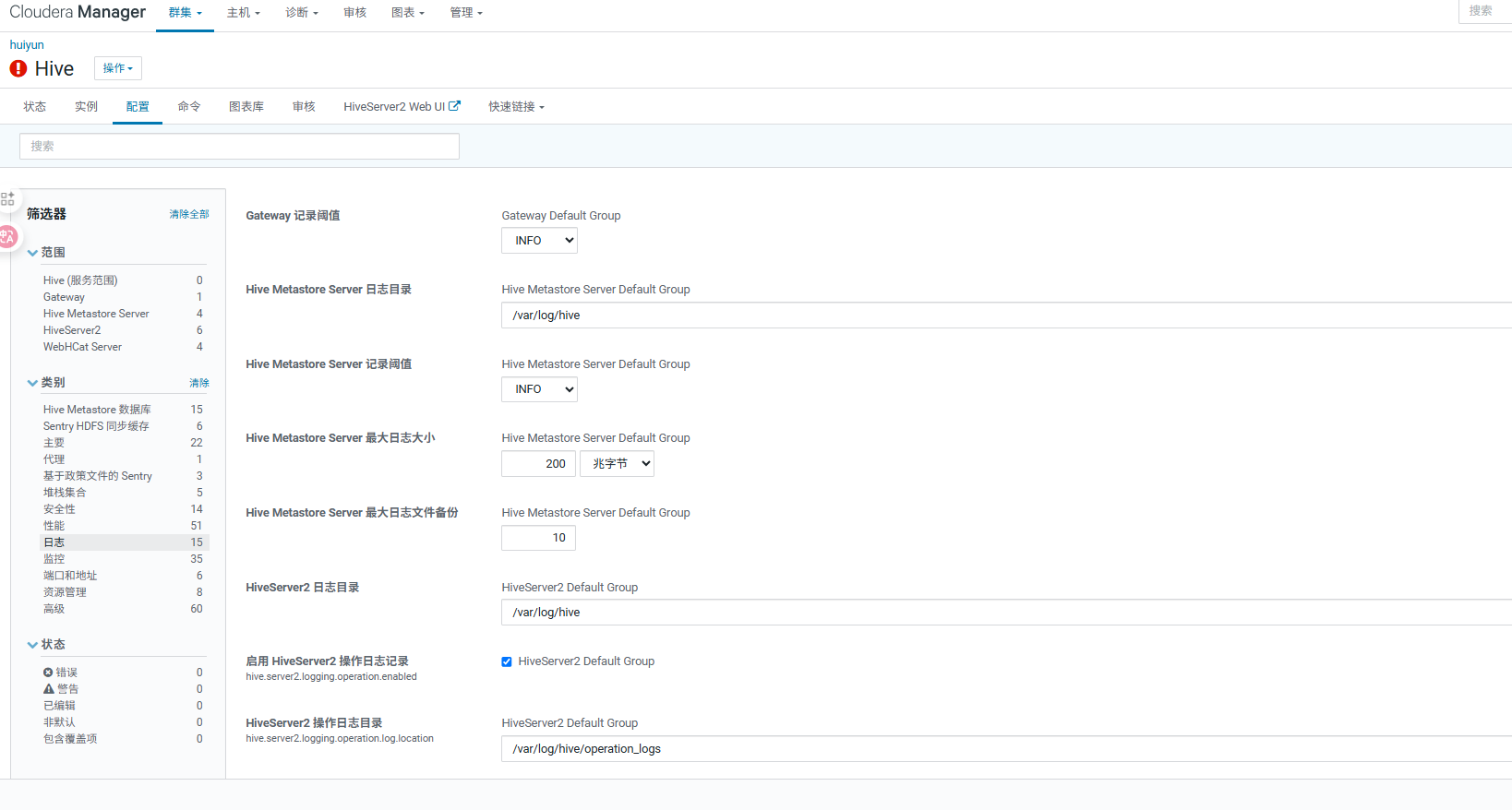
Task: Select the 高级 category filter
Action: tap(54, 609)
